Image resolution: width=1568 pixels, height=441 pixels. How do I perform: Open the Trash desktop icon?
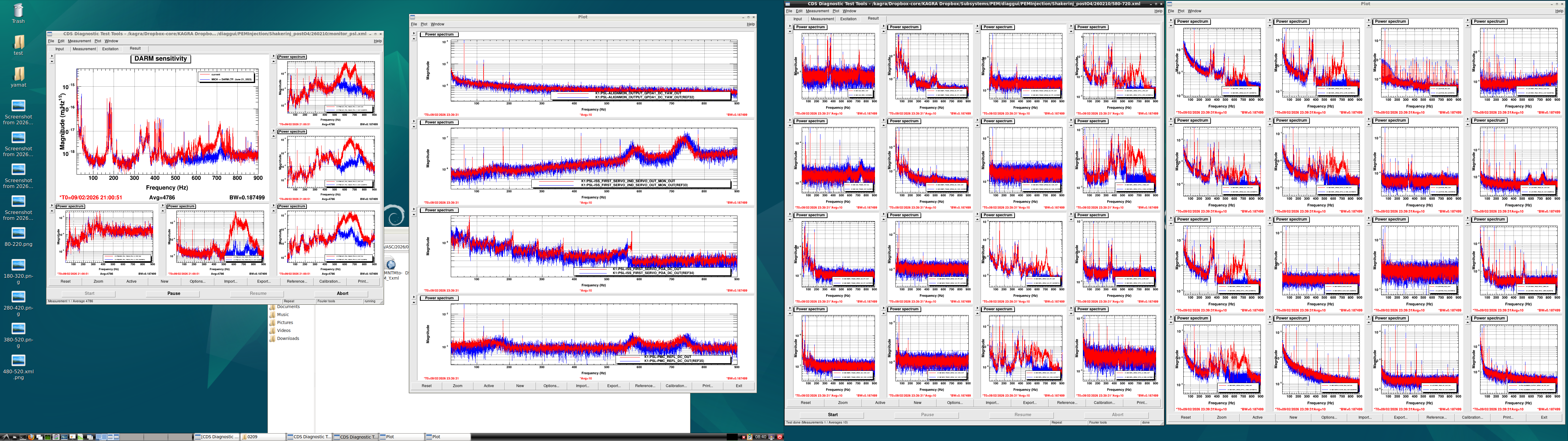[x=18, y=10]
